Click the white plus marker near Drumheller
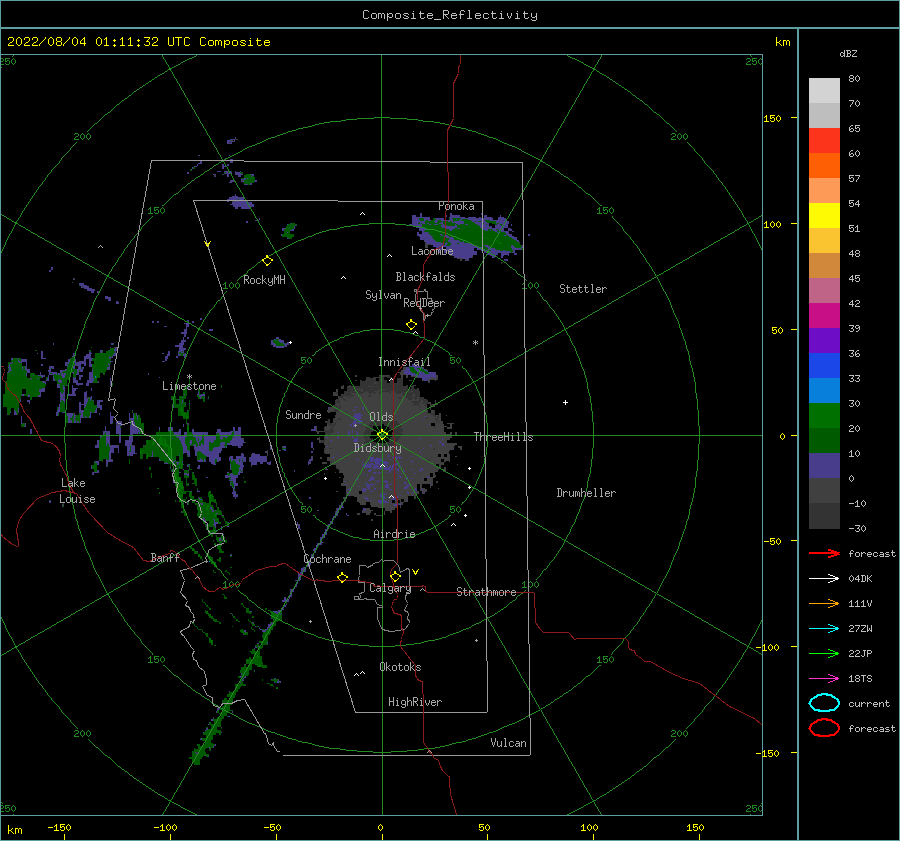 [x=565, y=402]
